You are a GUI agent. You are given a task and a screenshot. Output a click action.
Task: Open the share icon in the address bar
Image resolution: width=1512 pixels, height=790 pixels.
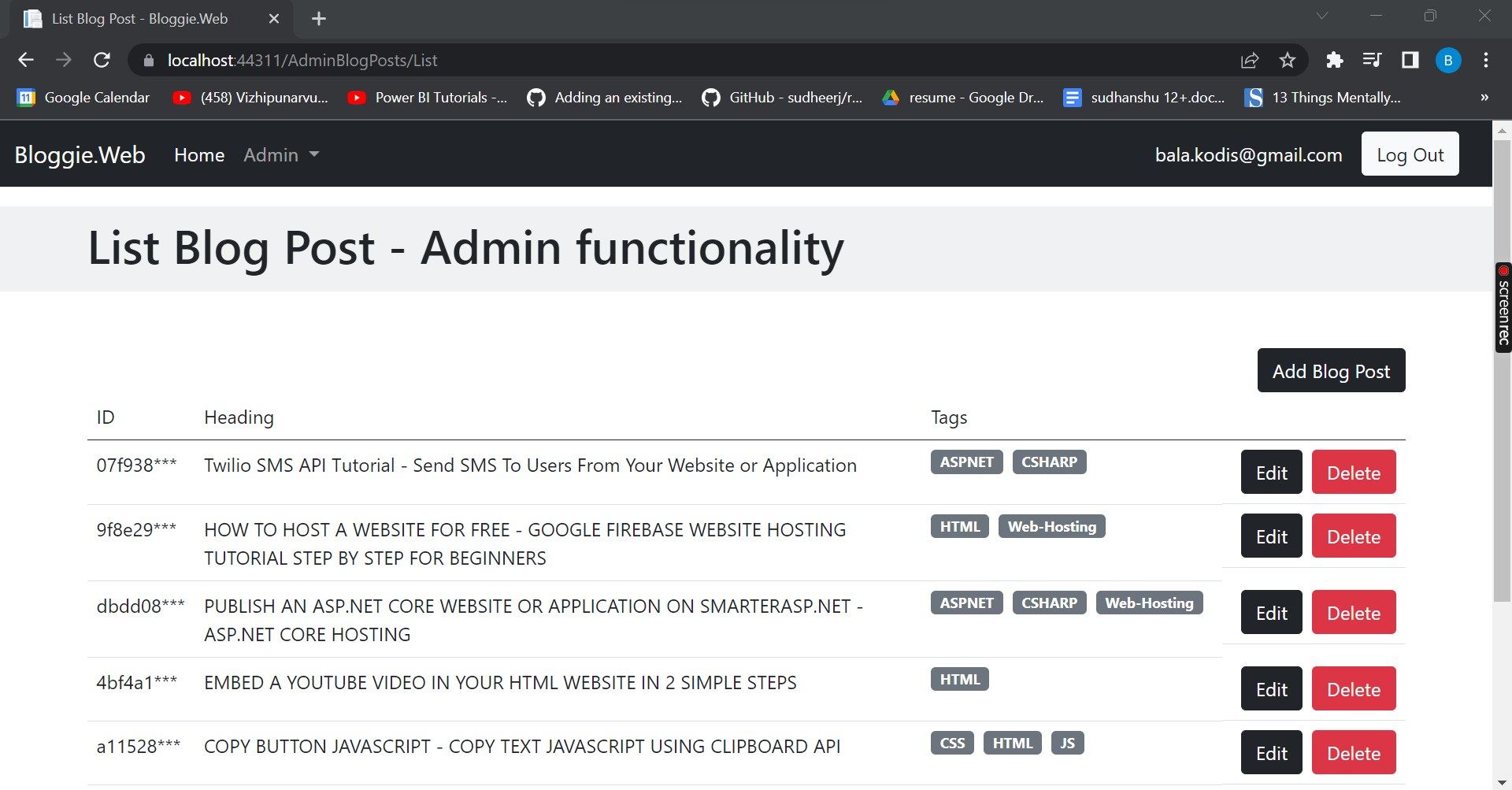point(1251,60)
